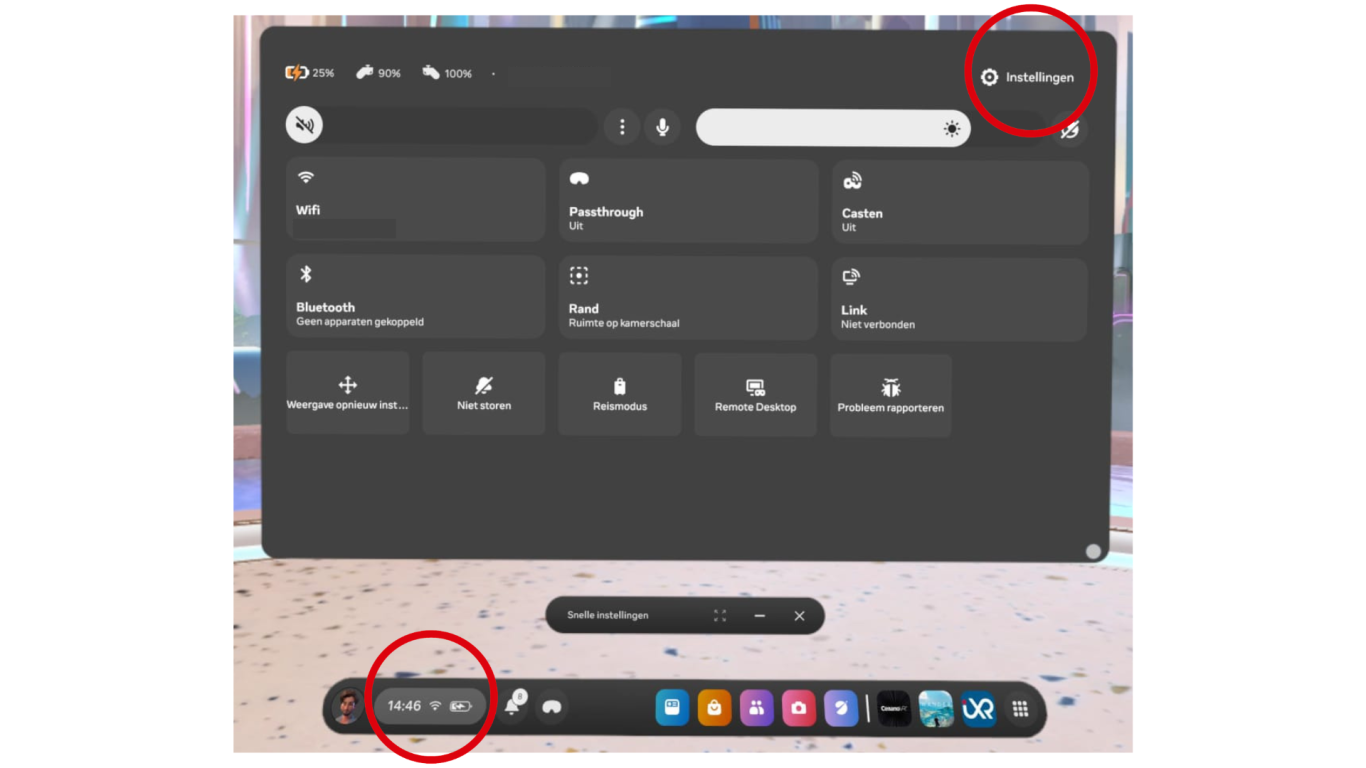This screenshot has height=768, width=1366.
Task: Click 'Niet verbonden' text
Action: coord(878,325)
